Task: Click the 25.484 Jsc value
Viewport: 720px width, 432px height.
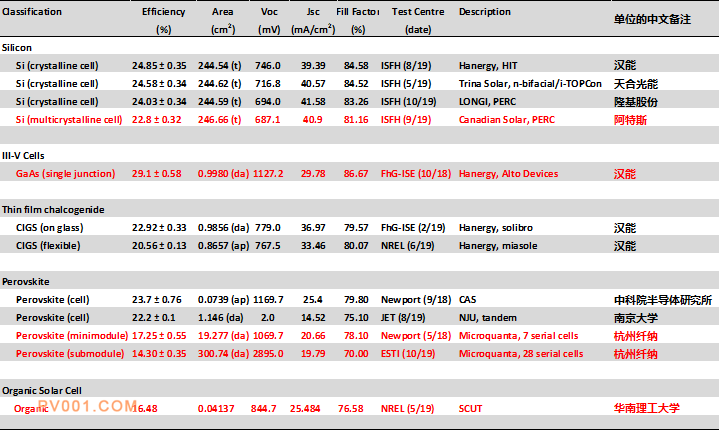Action: point(305,409)
